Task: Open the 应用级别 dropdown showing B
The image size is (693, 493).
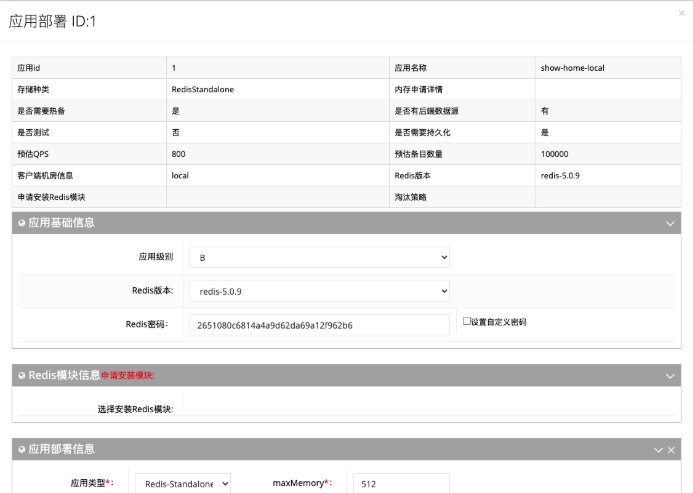Action: click(319, 258)
